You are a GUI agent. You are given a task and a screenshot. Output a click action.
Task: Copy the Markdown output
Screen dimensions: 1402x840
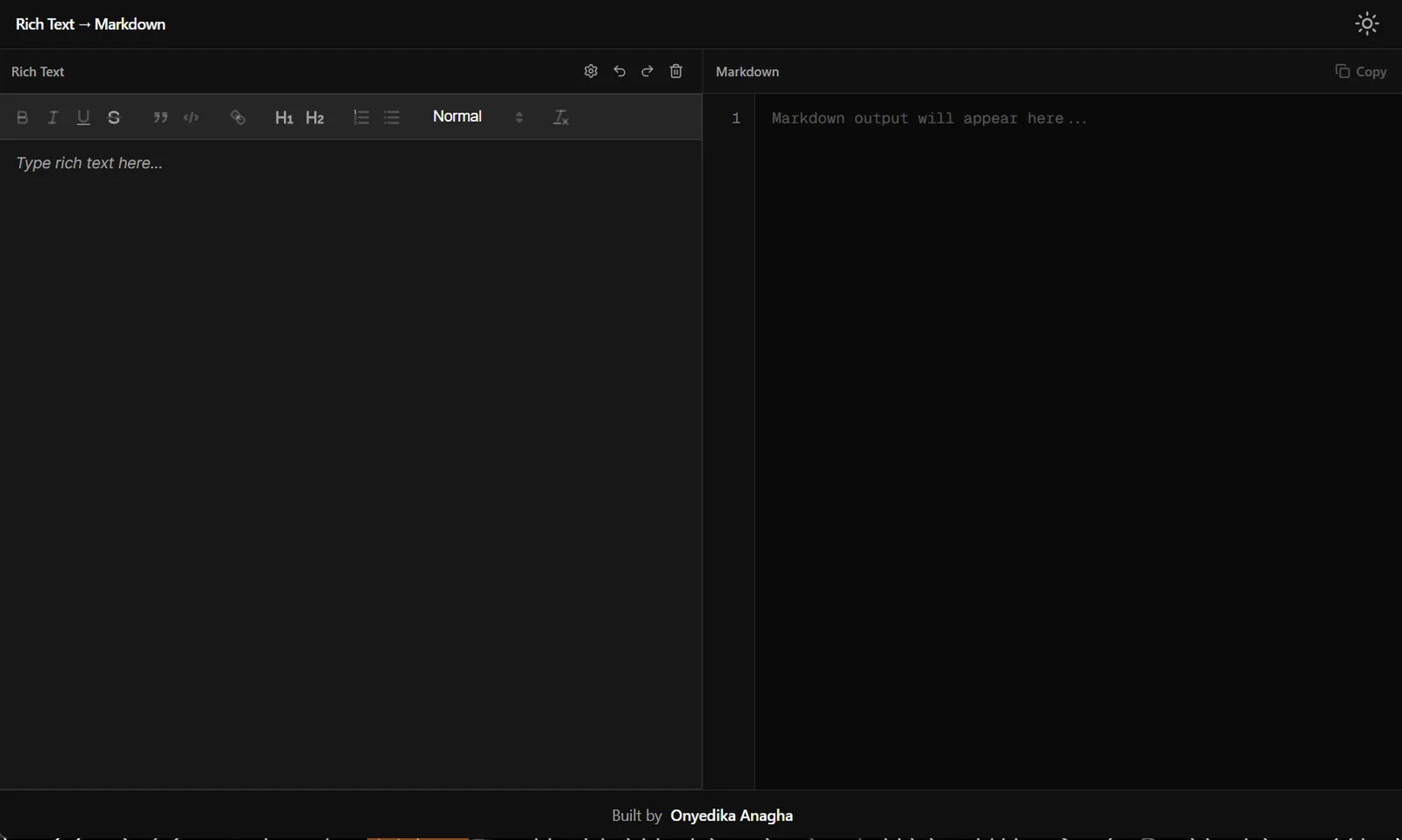click(1360, 71)
